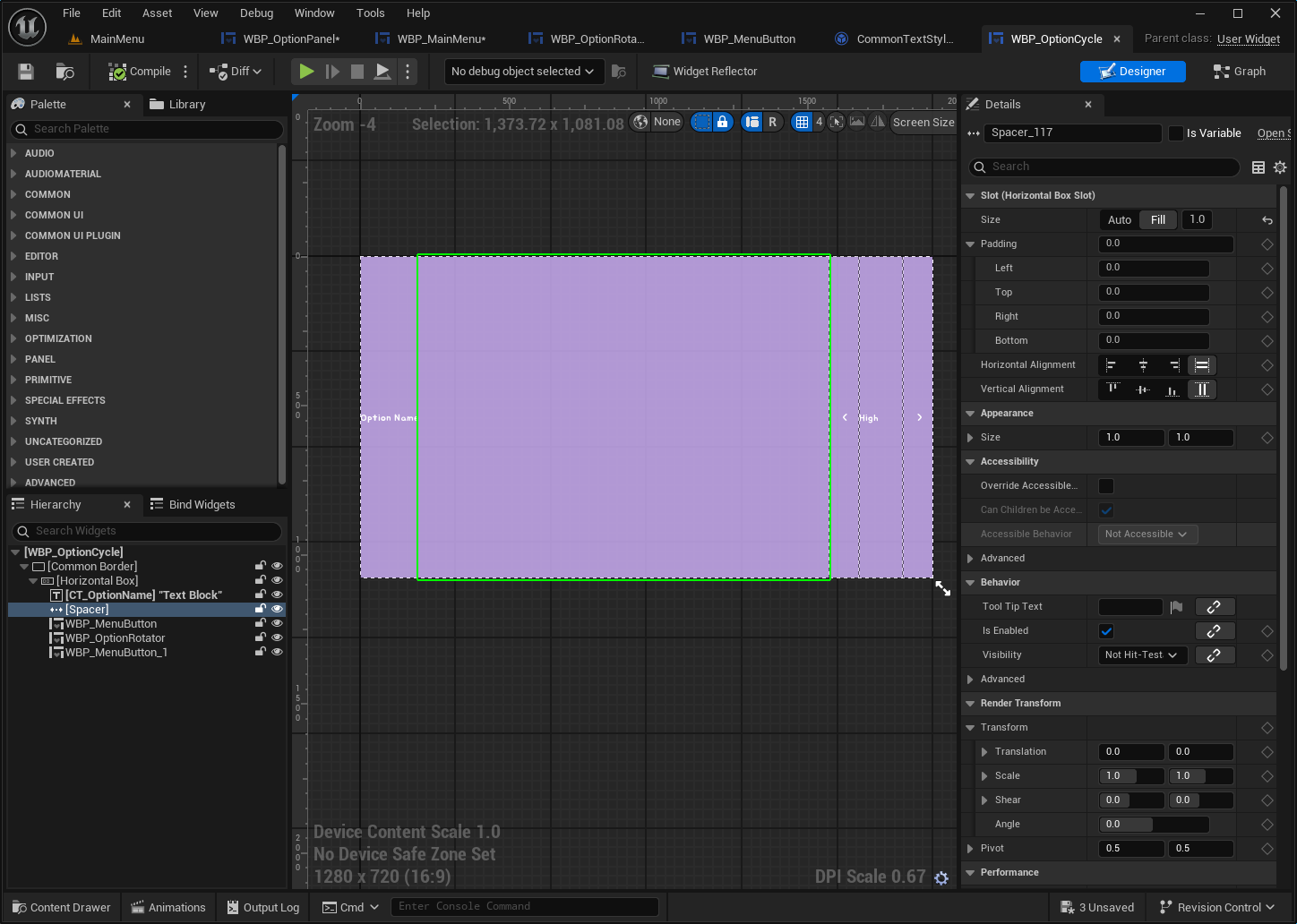Click the Compile blueprint icon
Screen dimensions: 1297x924
[x=117, y=72]
